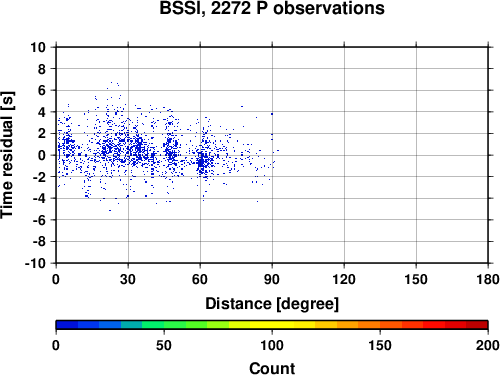The height and width of the screenshot is (375, 500).
Task: Click the isolated point at 90 degrees, 4 seconds
Action: pyautogui.click(x=272, y=114)
